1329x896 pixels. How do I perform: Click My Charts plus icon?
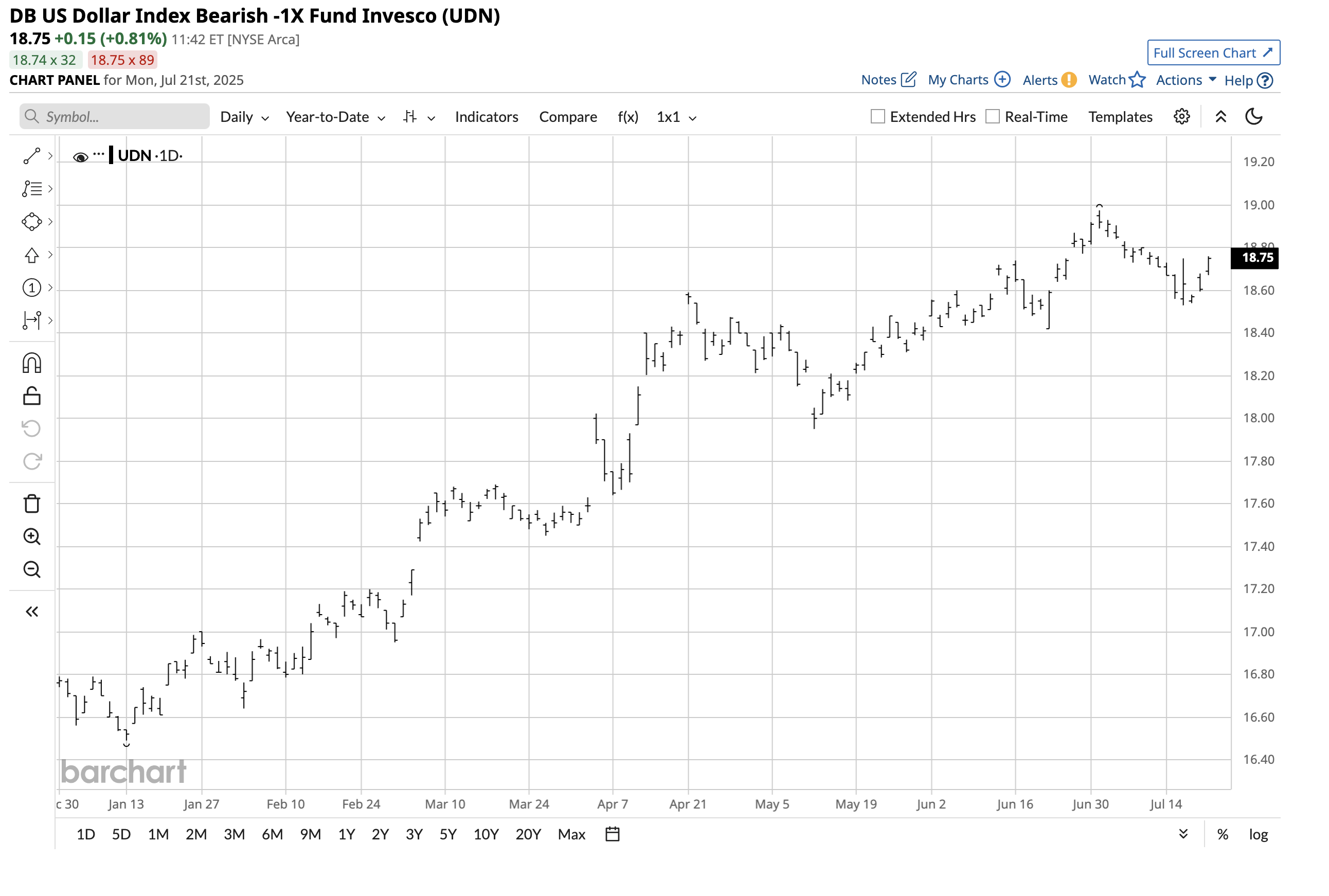[1002, 79]
